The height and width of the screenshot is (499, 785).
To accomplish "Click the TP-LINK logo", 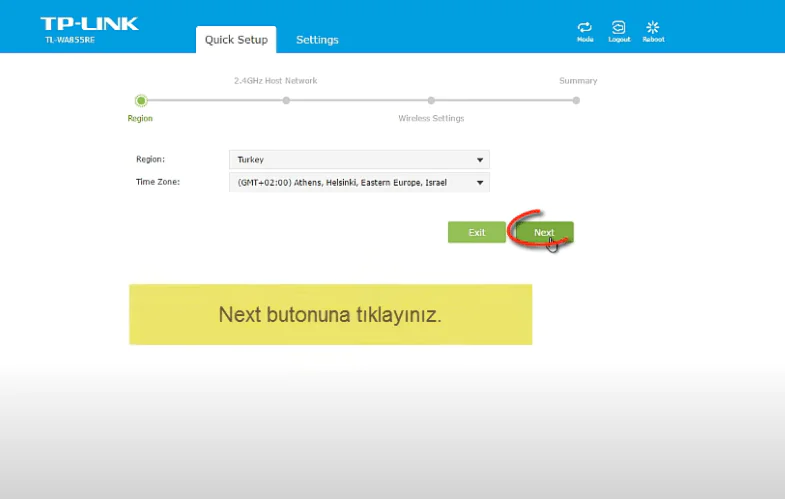I will pos(90,24).
